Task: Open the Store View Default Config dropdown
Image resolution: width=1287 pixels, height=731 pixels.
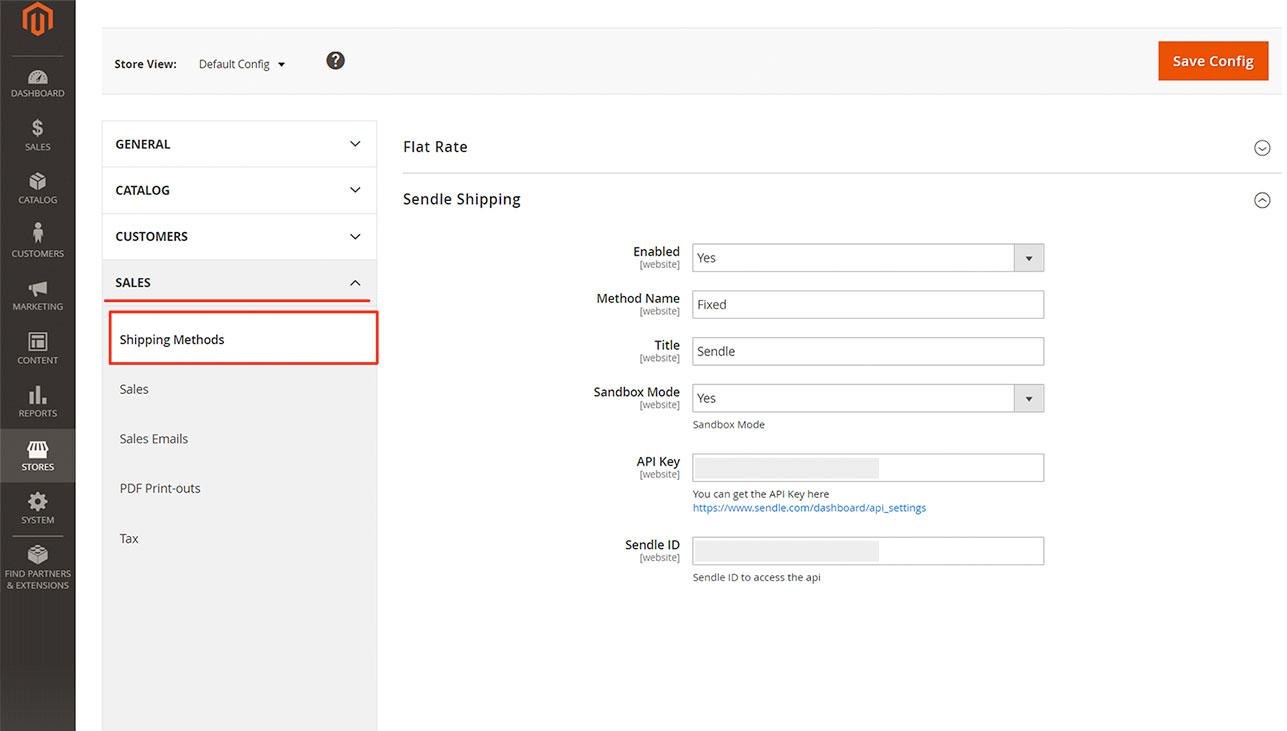Action: (242, 64)
